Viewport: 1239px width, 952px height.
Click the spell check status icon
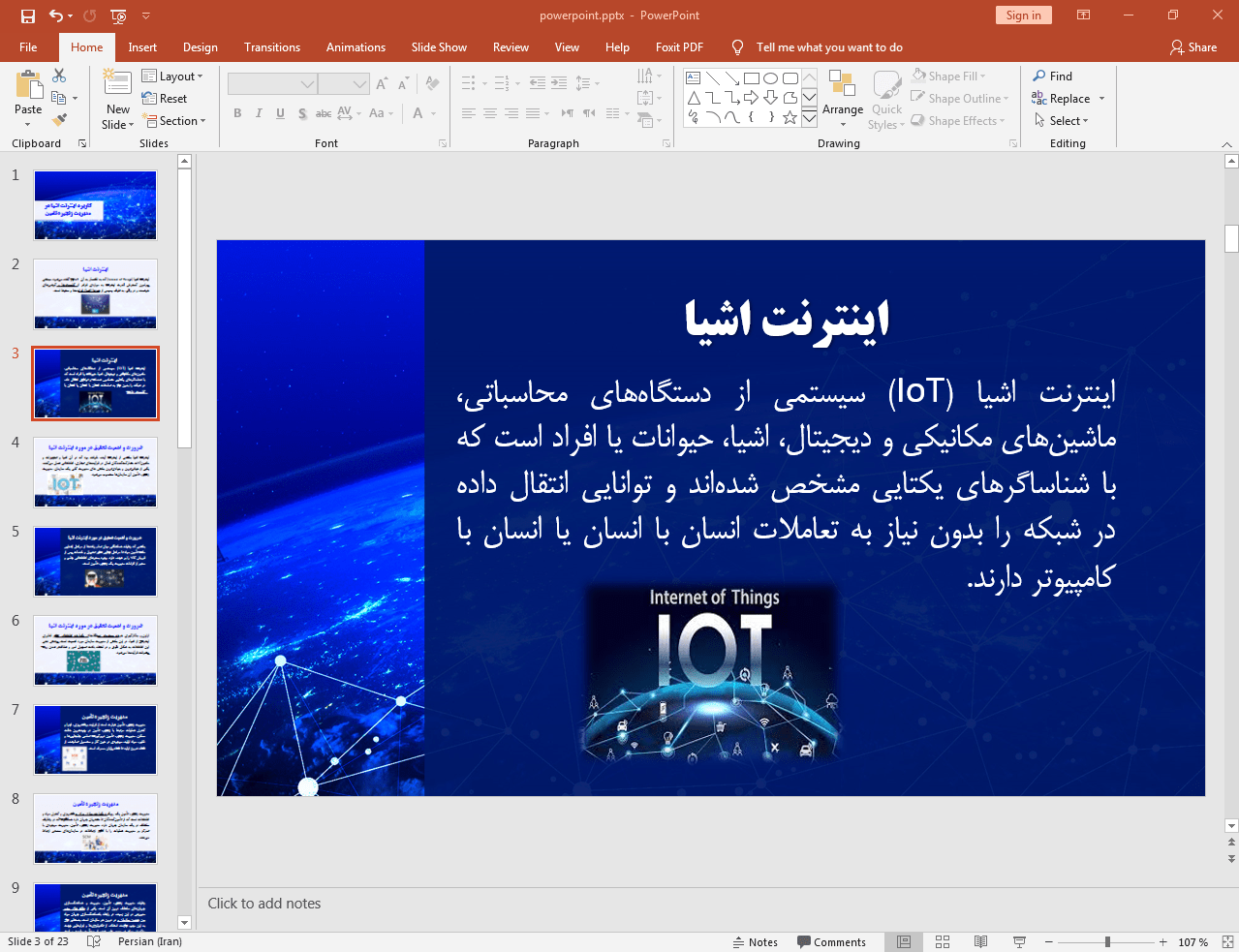pyautogui.click(x=94, y=941)
